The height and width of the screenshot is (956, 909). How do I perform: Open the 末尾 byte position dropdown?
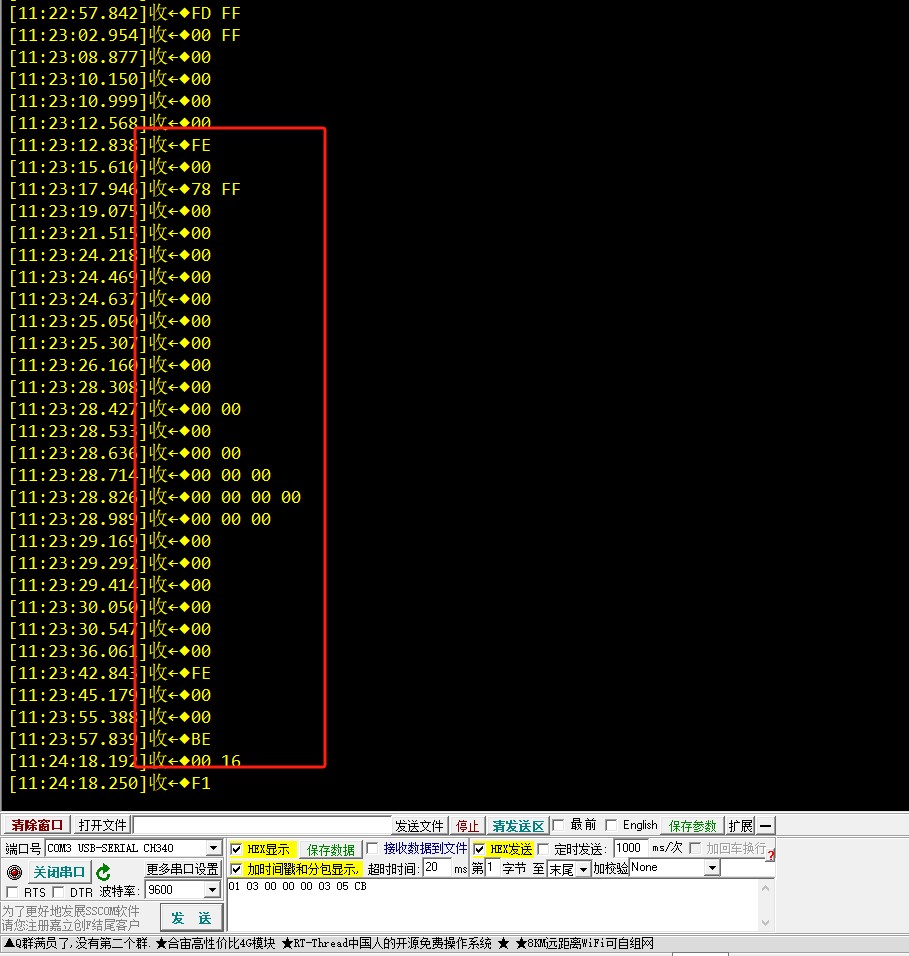point(583,869)
